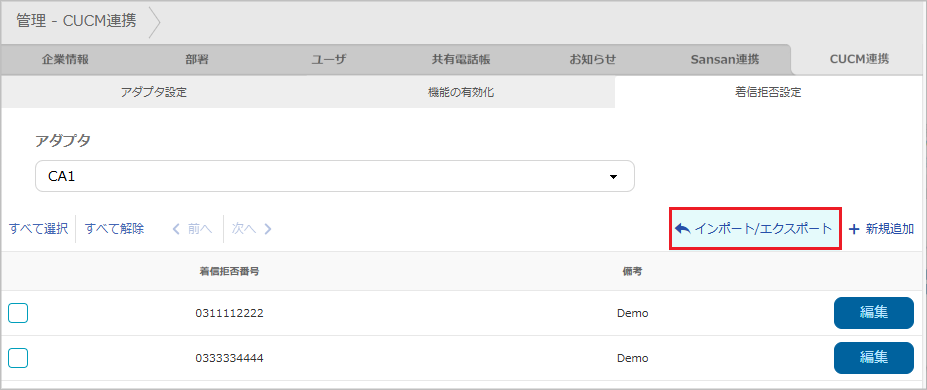This screenshot has width=927, height=390.
Task: Click the plus icon for 新規追加
Action: pyautogui.click(x=853, y=229)
